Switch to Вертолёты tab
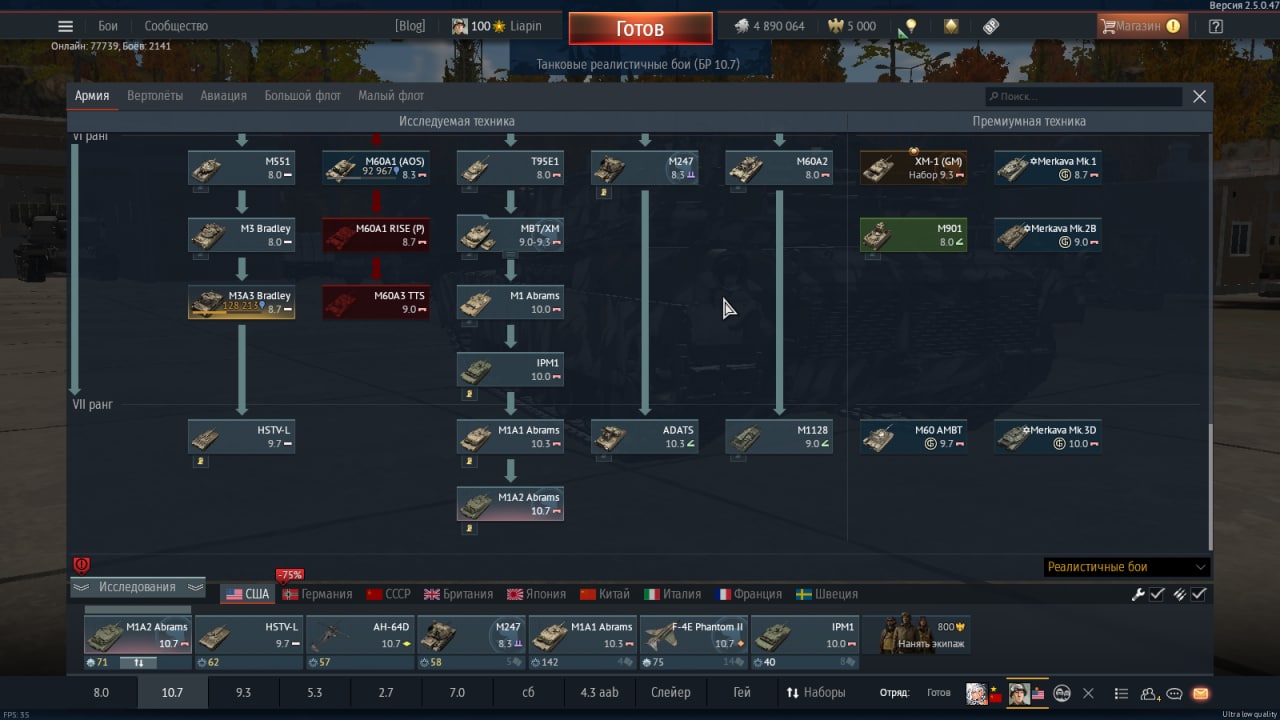 point(155,96)
